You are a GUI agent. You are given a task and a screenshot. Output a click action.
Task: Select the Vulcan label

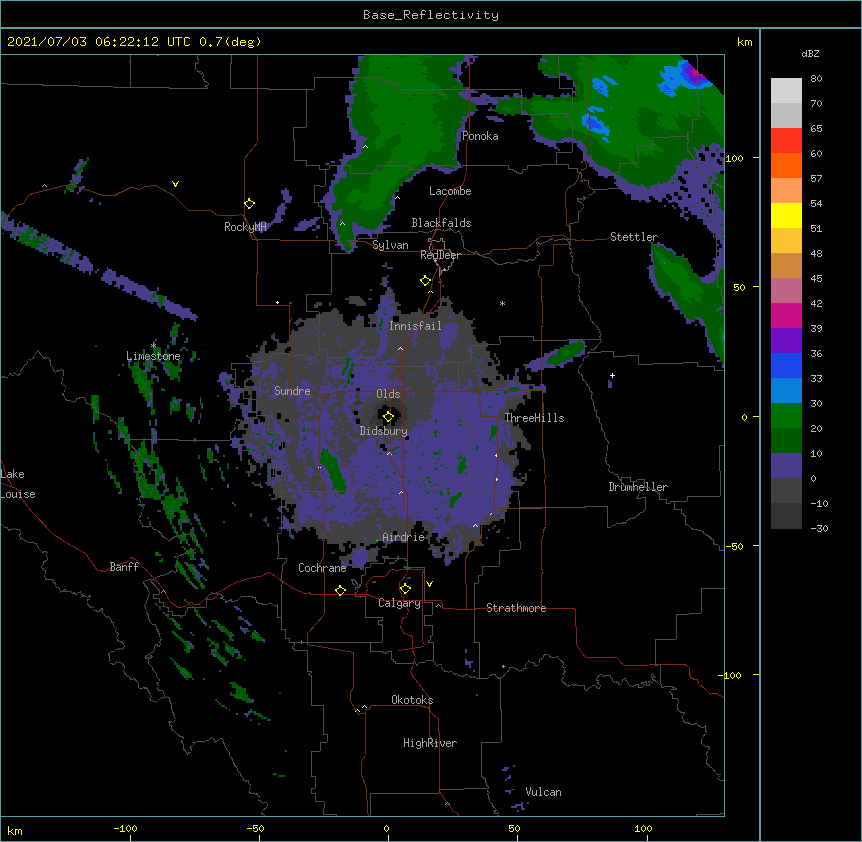[x=543, y=792]
